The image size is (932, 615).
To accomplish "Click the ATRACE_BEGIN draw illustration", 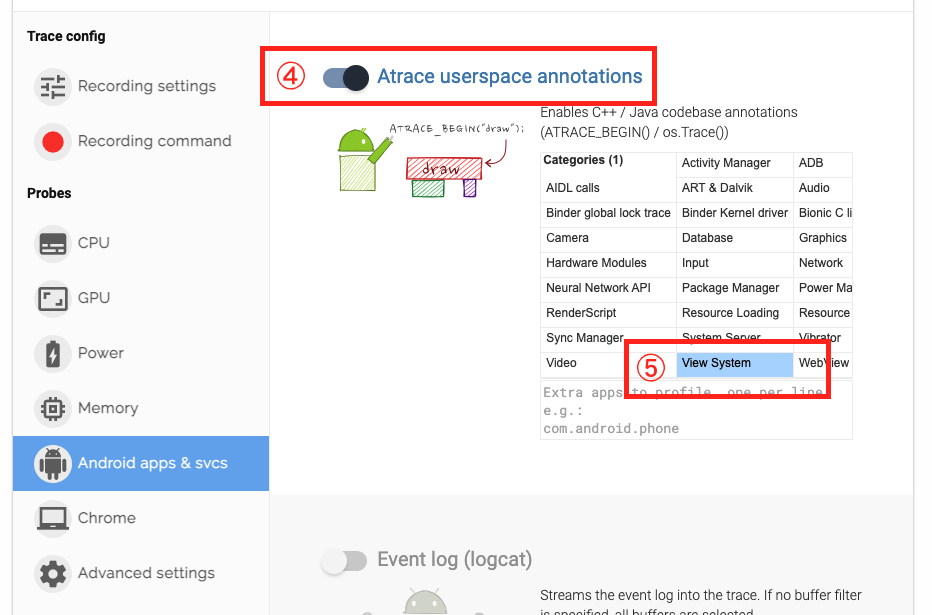I will click(x=431, y=159).
